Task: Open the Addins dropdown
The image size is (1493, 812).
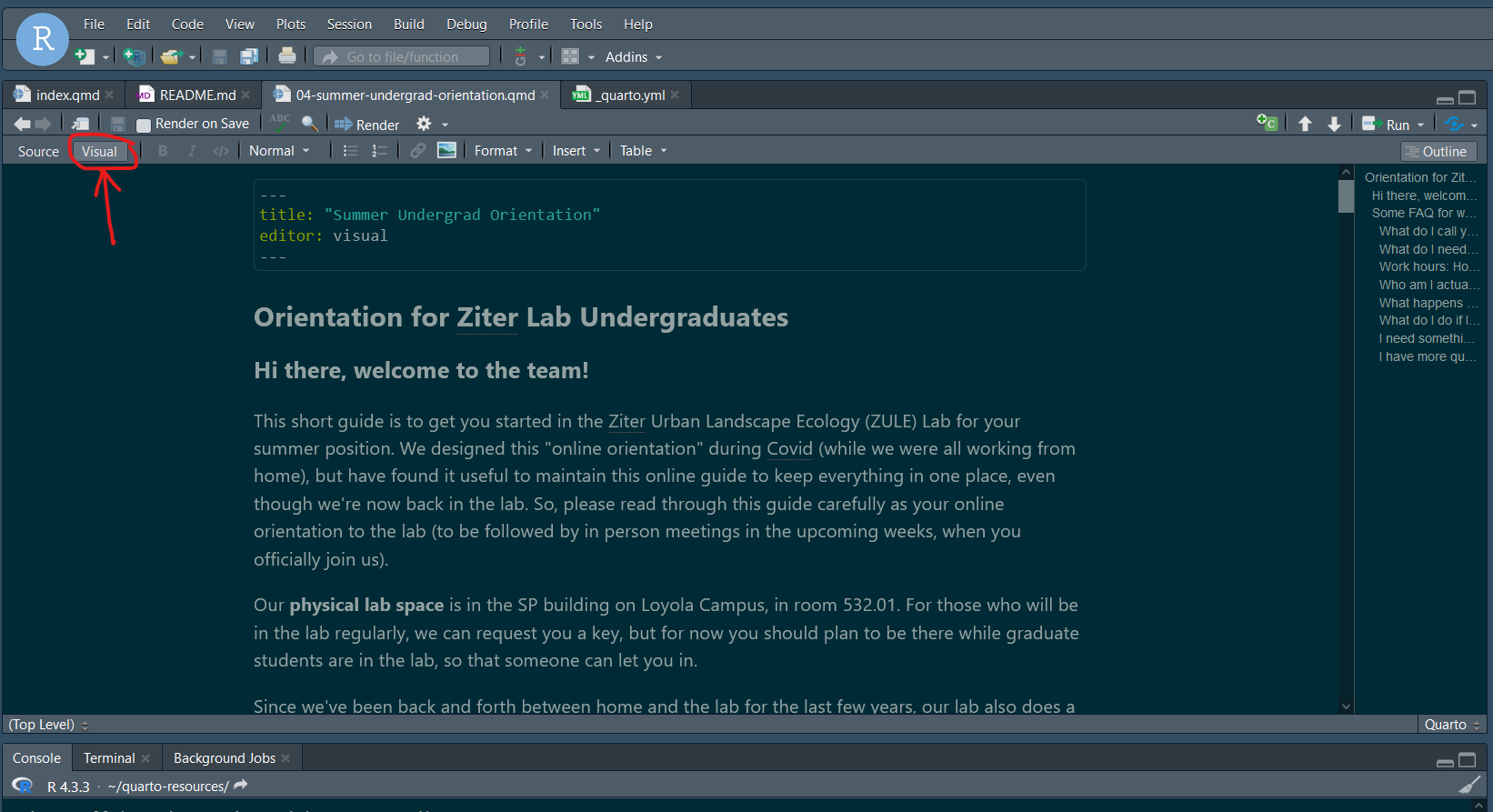Action: (634, 57)
